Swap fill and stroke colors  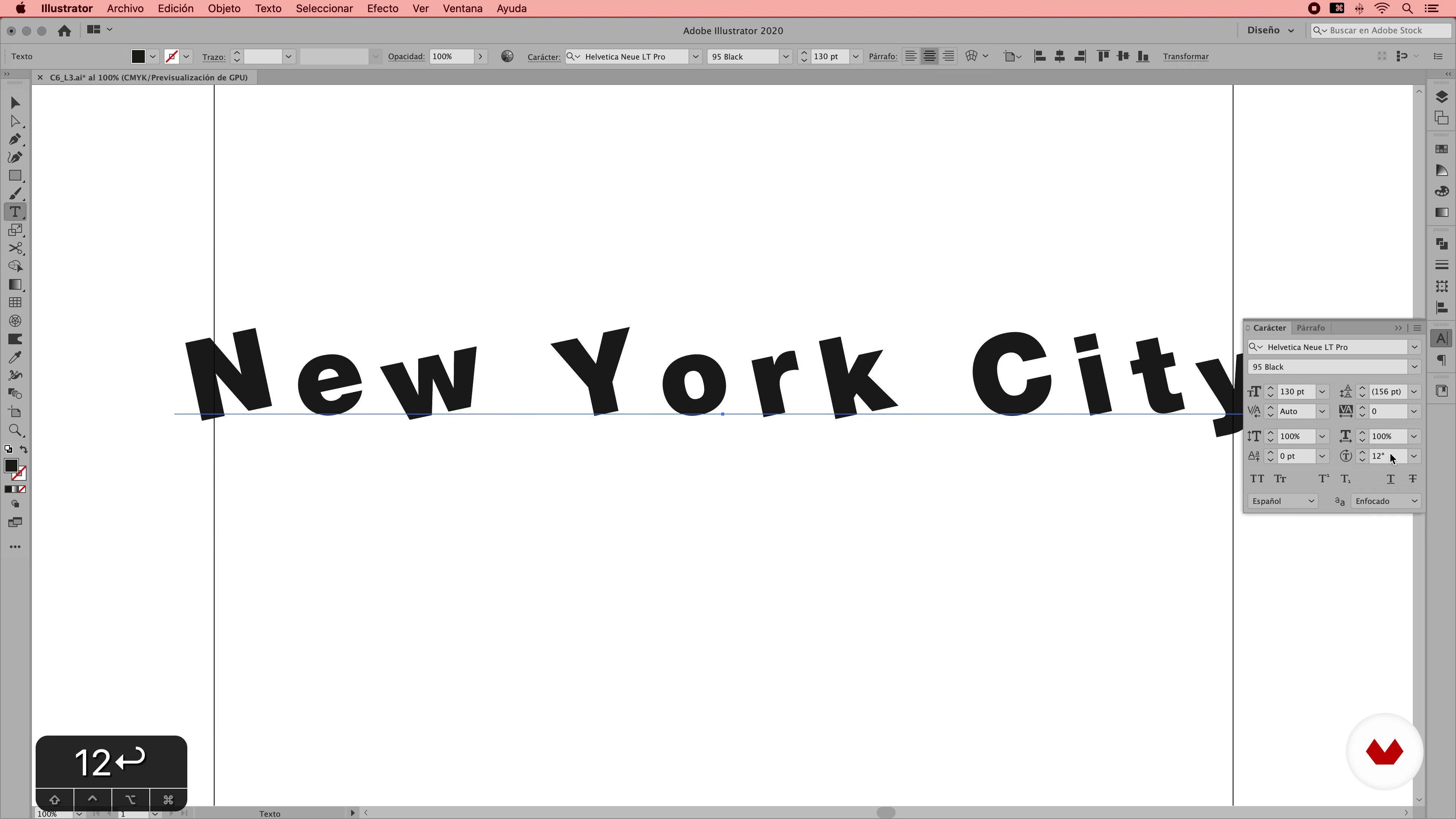24,449
